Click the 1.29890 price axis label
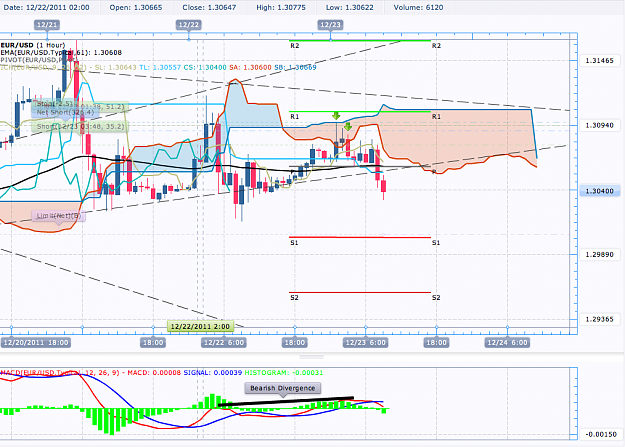This screenshot has height=447, width=625. click(x=599, y=254)
